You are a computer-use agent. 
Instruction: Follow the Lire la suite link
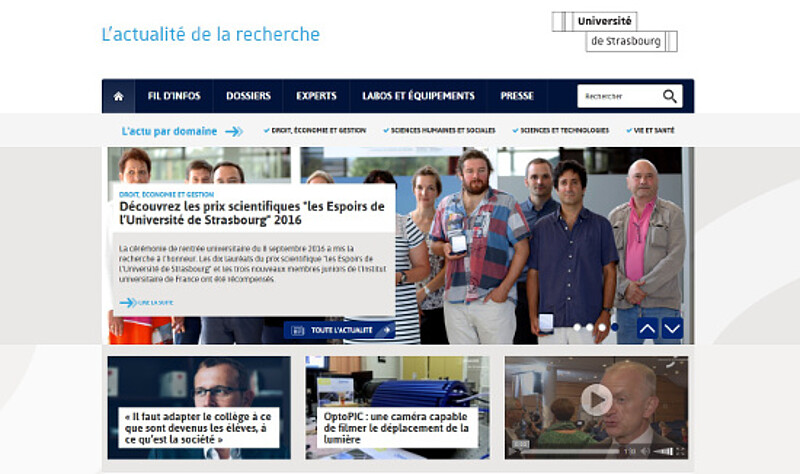tap(146, 303)
